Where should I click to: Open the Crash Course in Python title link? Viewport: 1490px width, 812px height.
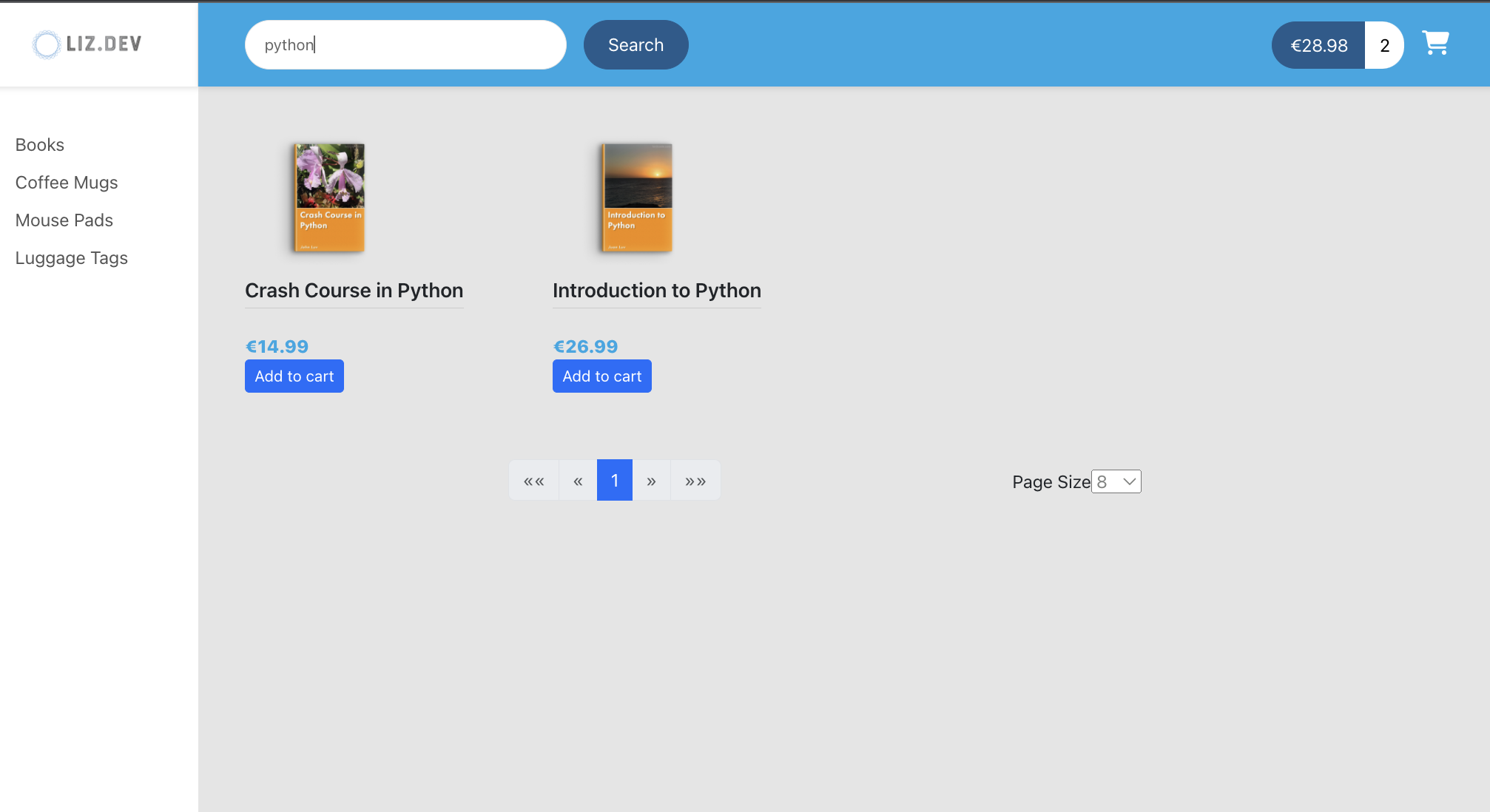pos(354,290)
